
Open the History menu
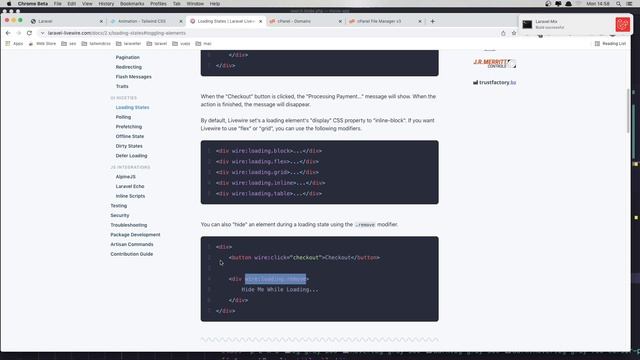[x=106, y=4]
